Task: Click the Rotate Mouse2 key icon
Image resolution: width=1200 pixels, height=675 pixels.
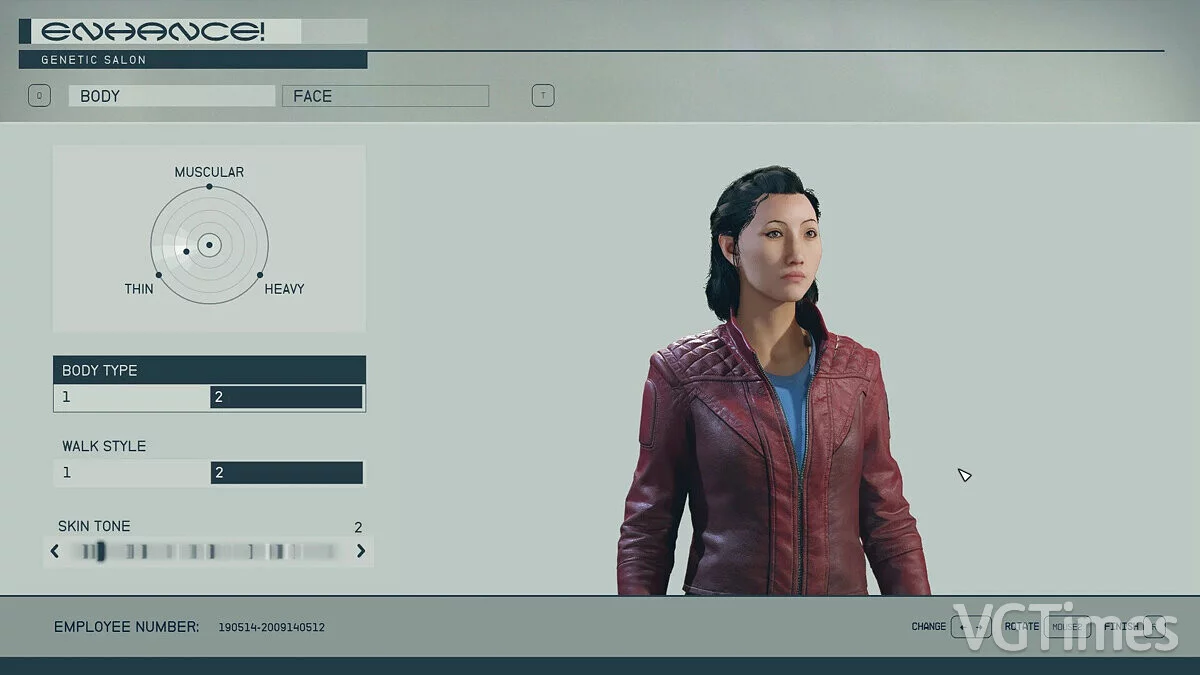Action: tap(1068, 627)
